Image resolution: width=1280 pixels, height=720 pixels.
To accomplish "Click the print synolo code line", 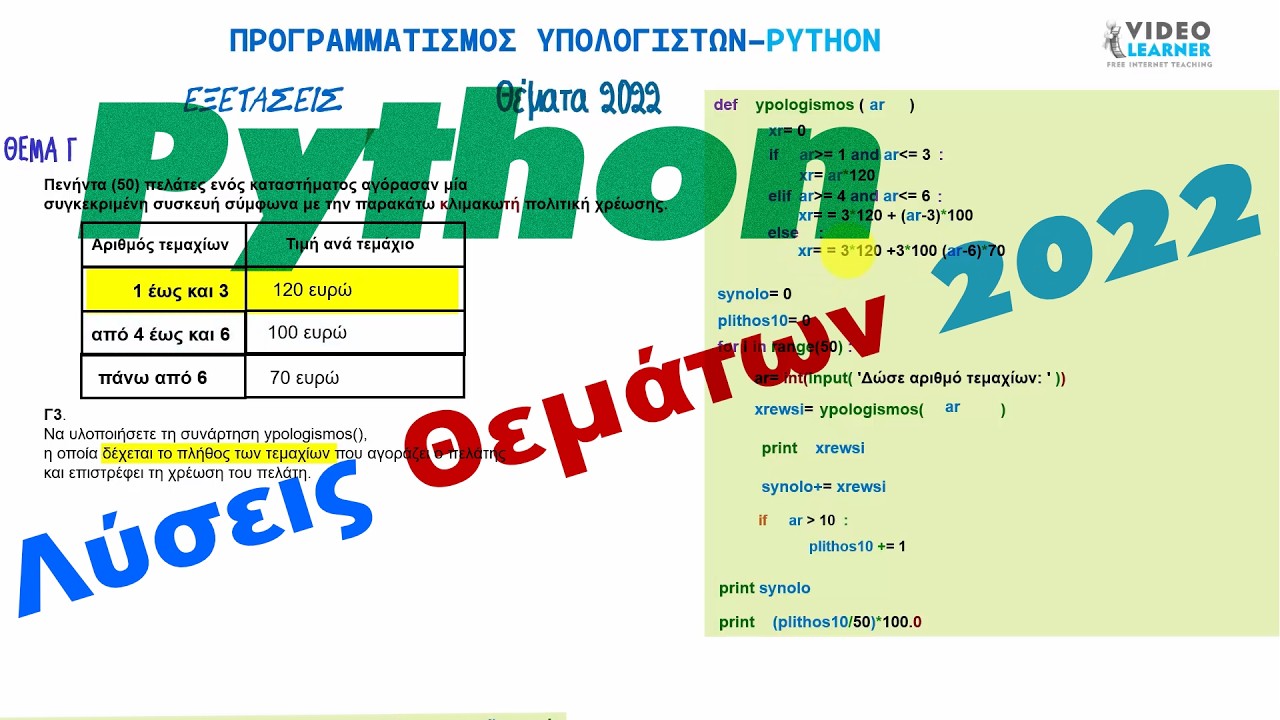I will (x=765, y=588).
